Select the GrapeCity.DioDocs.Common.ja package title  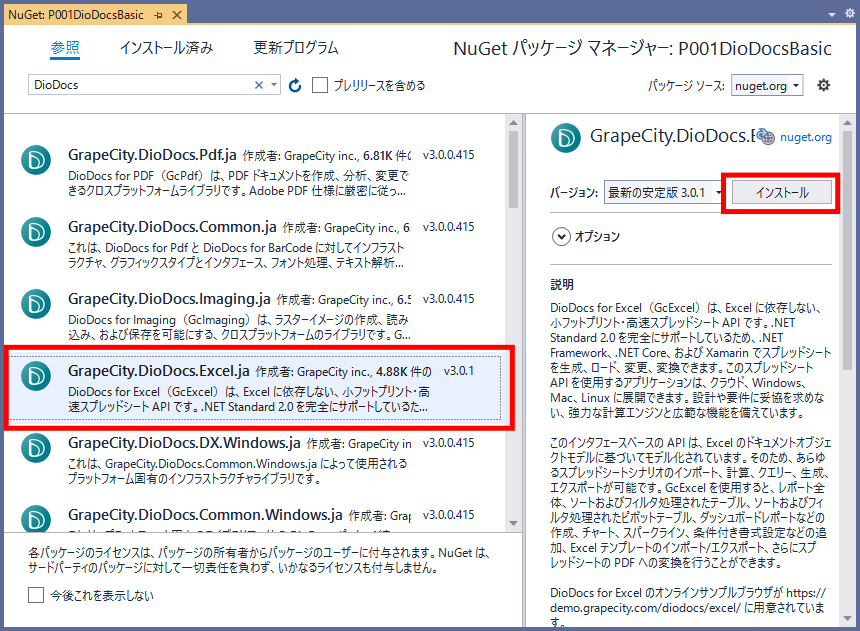tap(172, 227)
